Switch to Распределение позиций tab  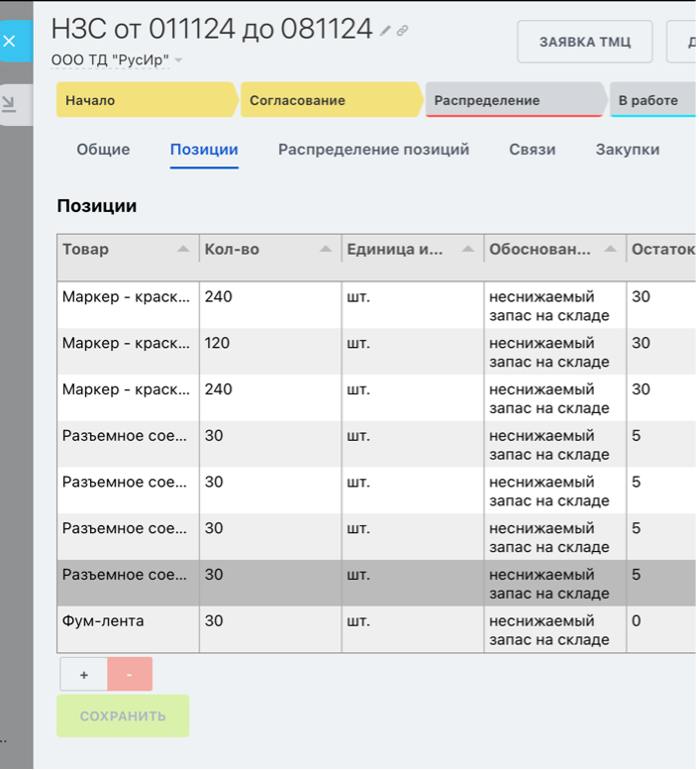coord(373,150)
